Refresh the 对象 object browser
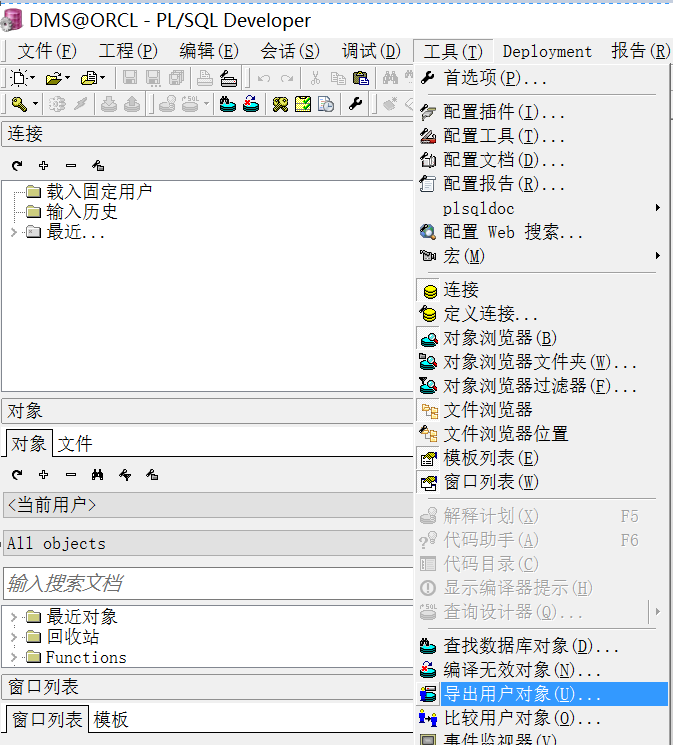 [x=17, y=474]
